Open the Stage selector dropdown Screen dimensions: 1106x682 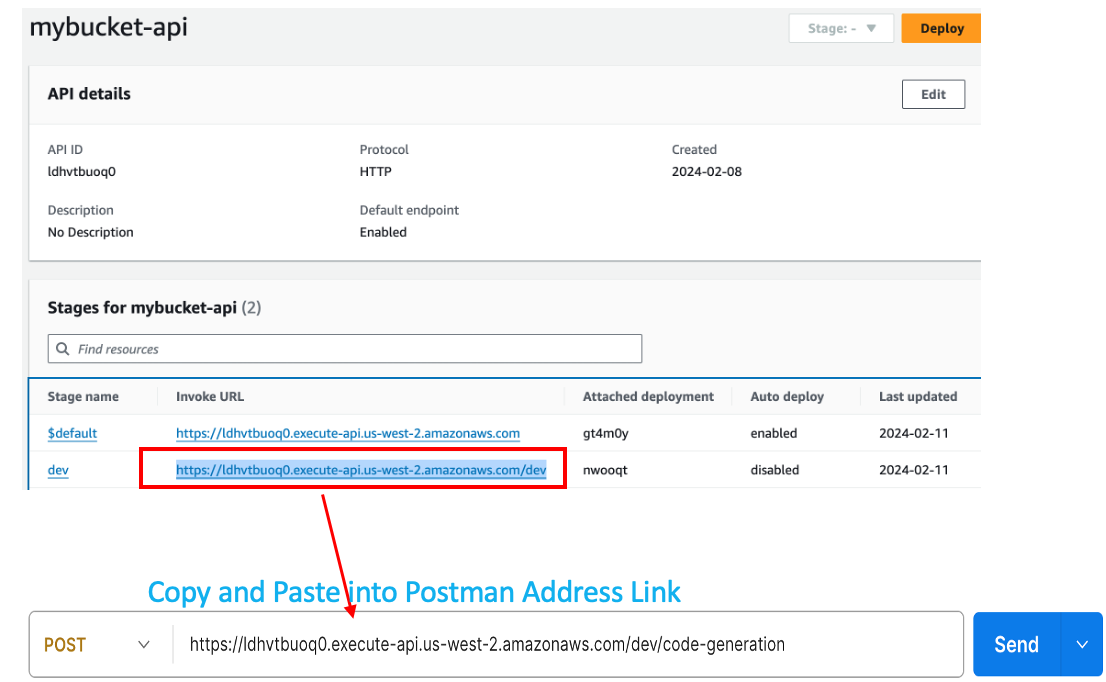tap(839, 28)
